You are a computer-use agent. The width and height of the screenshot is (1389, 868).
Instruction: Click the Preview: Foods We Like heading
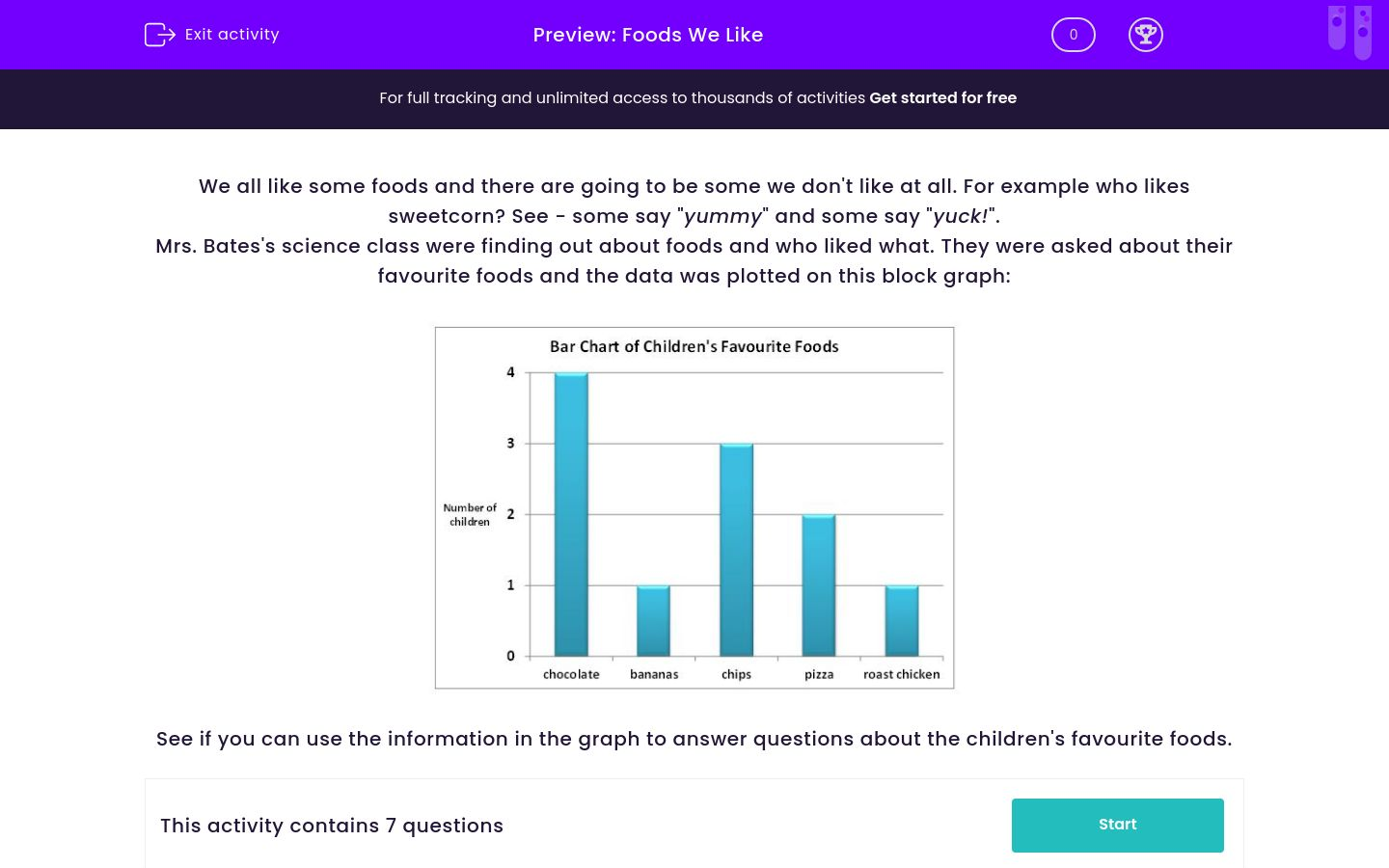point(647,35)
